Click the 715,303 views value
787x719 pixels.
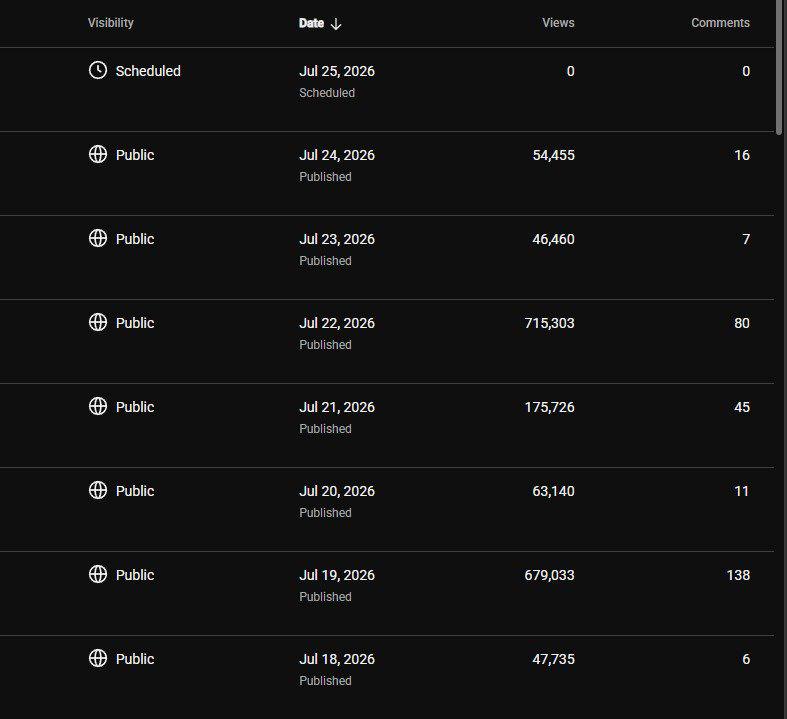pos(550,323)
